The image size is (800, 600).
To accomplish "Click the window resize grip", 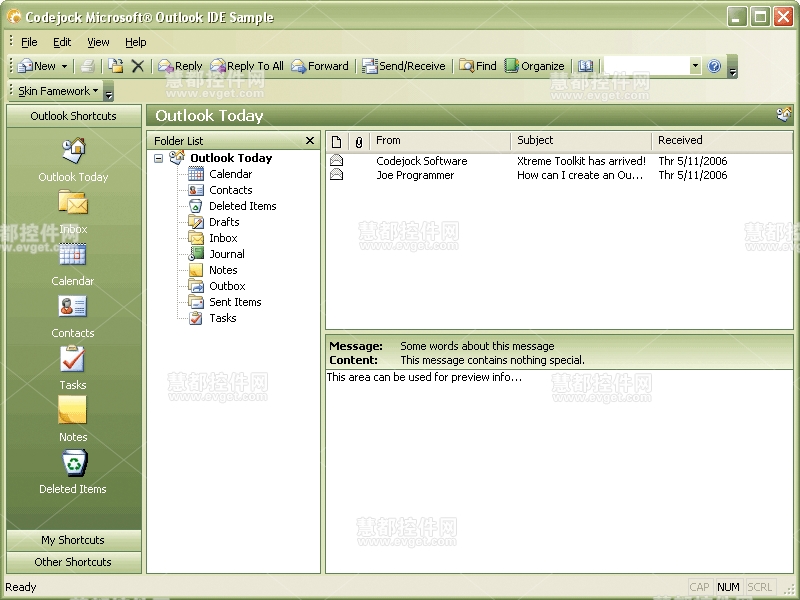I will point(790,589).
